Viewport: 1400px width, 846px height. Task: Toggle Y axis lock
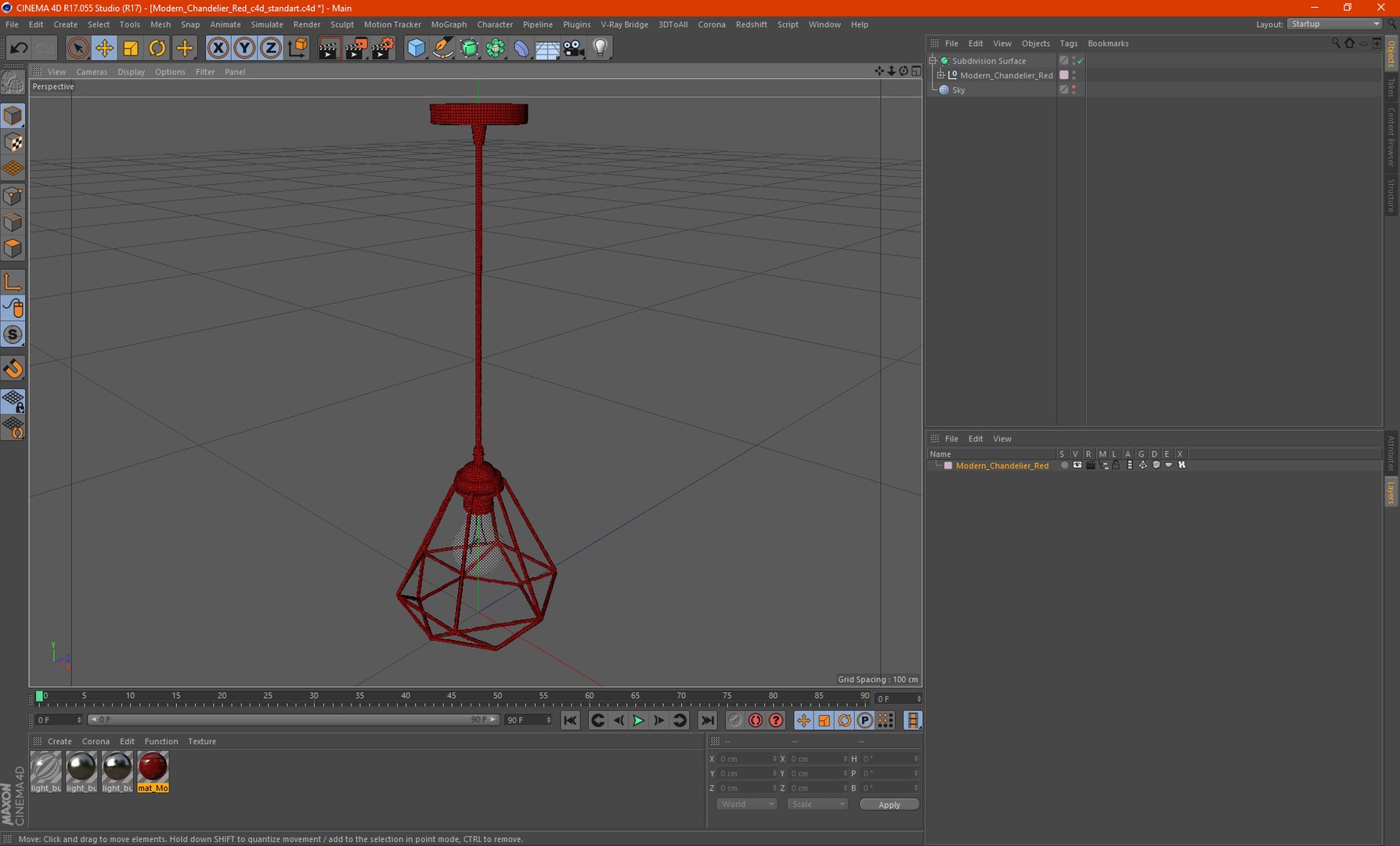tap(244, 49)
